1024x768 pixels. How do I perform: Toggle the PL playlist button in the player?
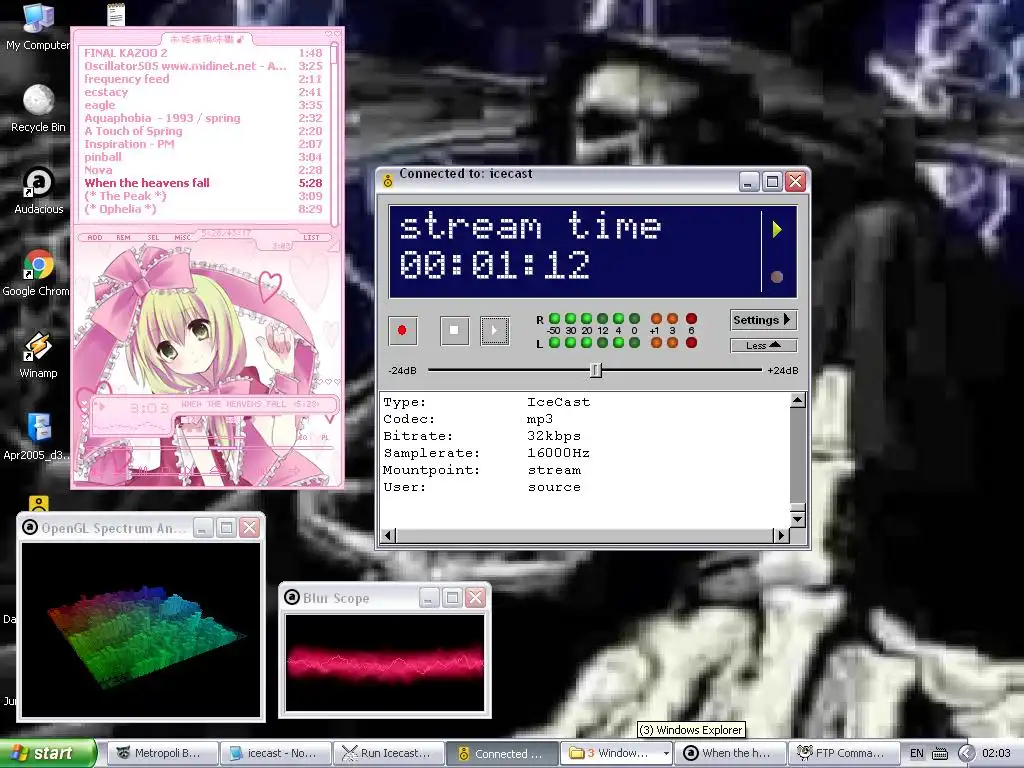coord(325,438)
